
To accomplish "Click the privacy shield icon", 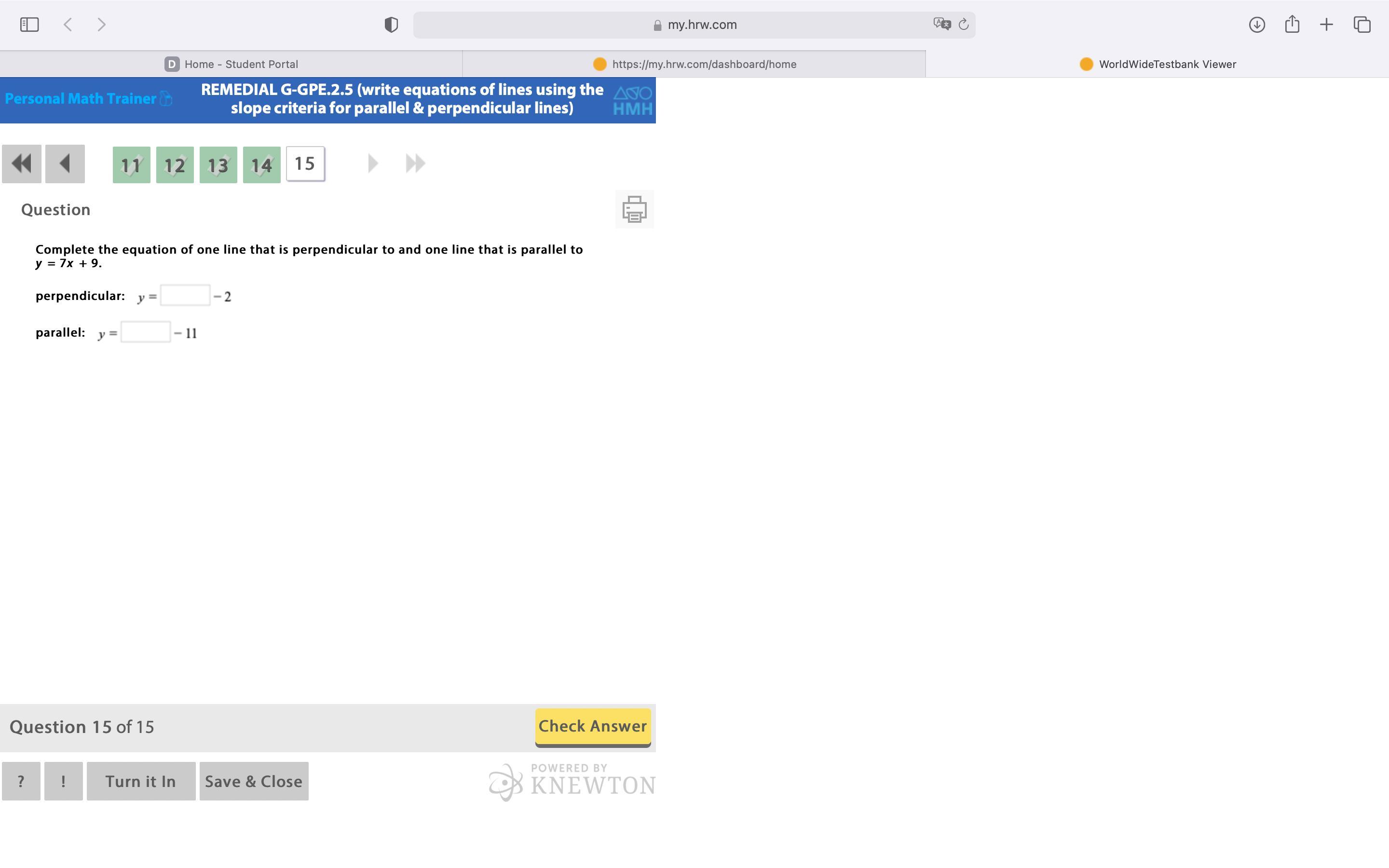I will [391, 25].
